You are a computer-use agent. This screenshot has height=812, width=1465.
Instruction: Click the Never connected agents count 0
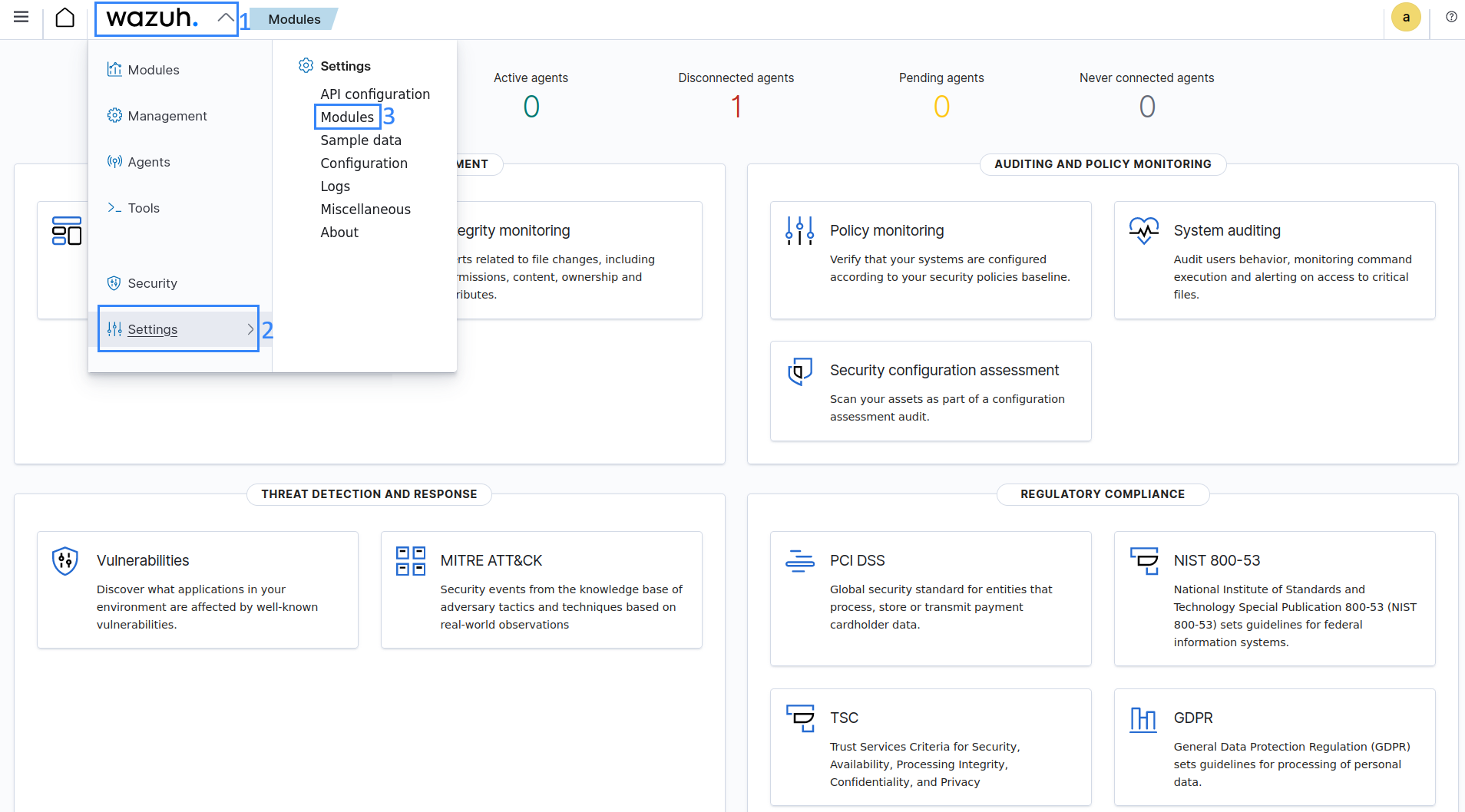point(1147,107)
